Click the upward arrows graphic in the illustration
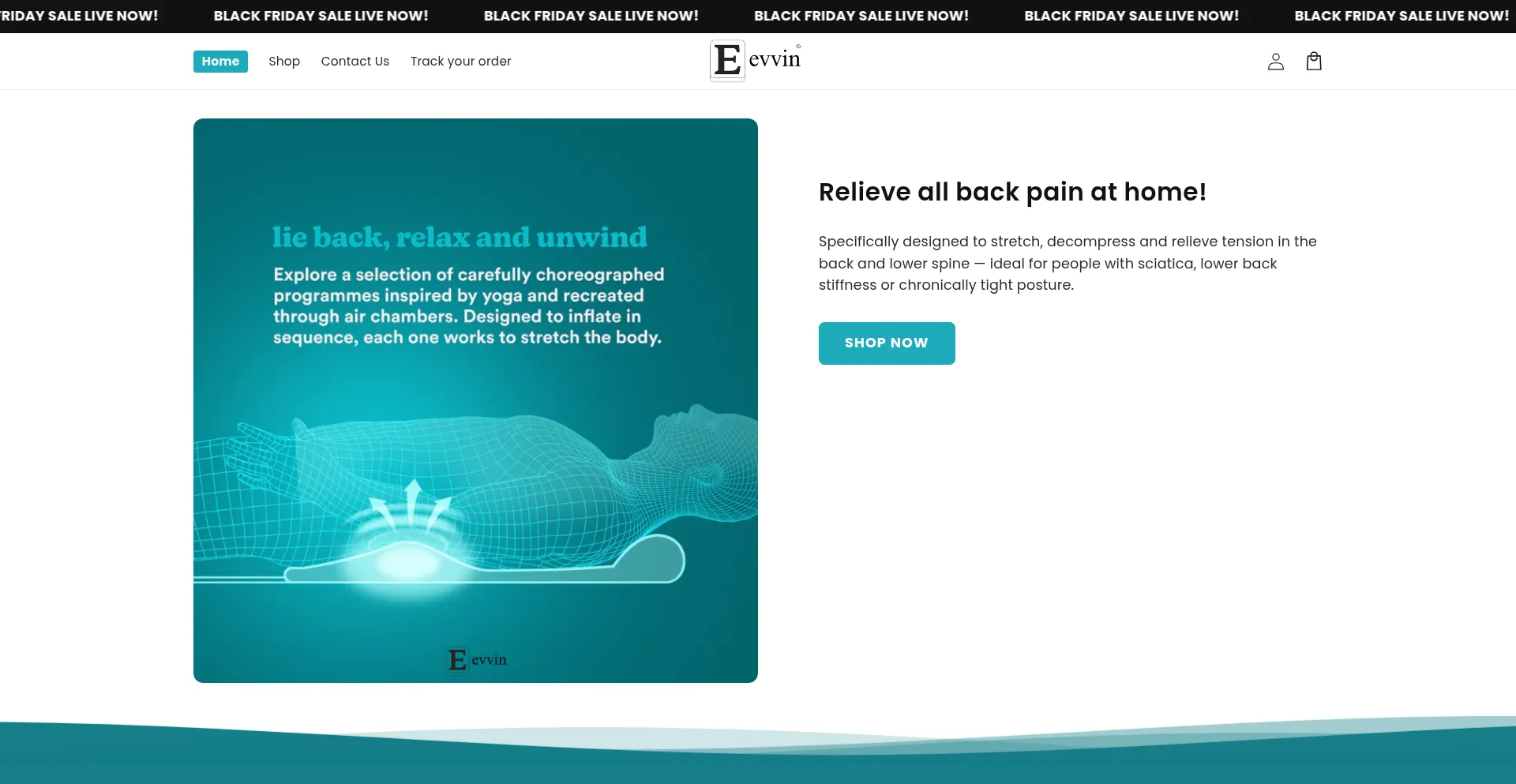1516x784 pixels. 412,503
